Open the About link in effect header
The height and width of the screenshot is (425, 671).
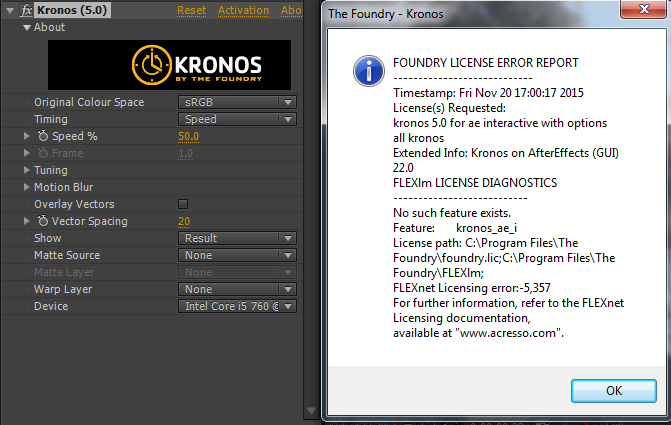click(291, 10)
